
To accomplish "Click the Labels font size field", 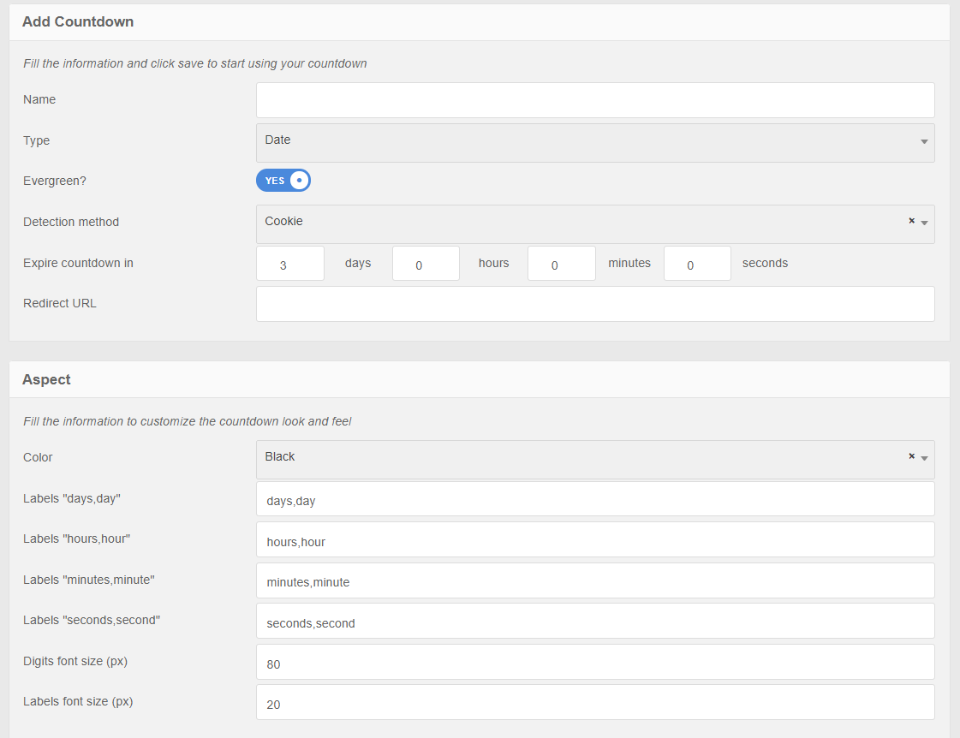I will (595, 703).
